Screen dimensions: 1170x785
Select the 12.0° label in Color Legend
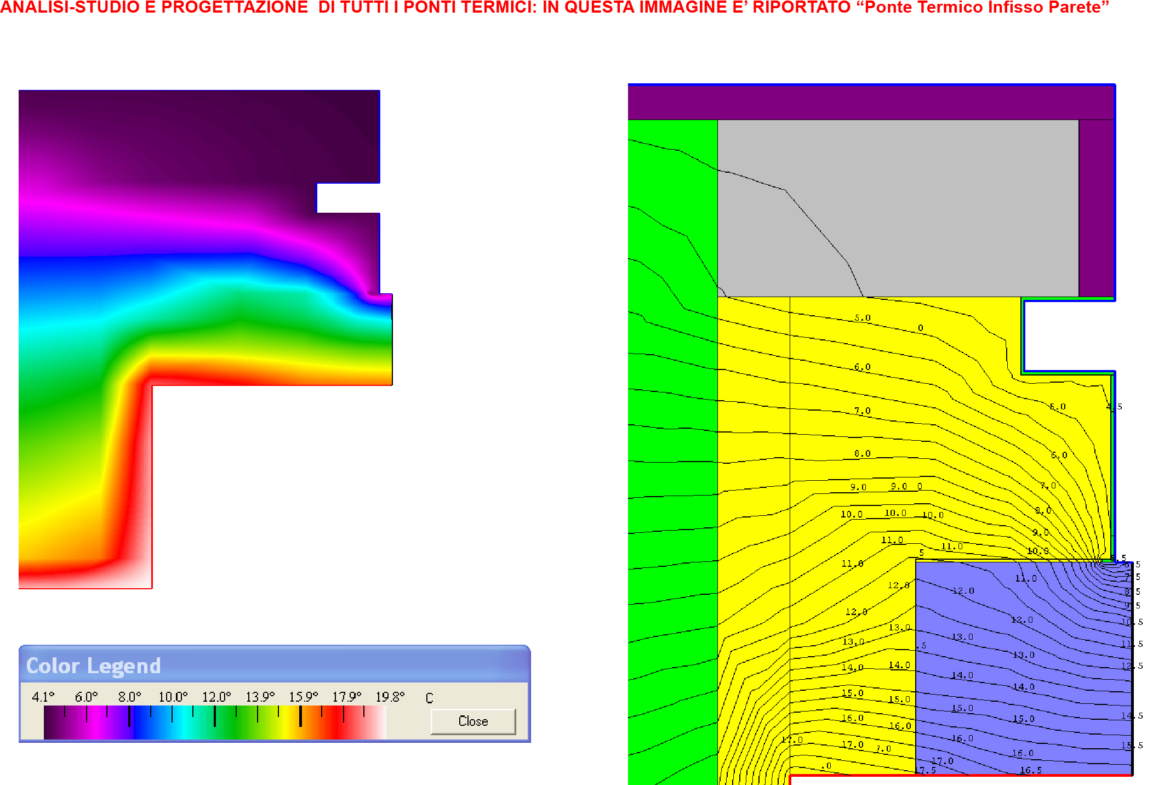tap(217, 697)
